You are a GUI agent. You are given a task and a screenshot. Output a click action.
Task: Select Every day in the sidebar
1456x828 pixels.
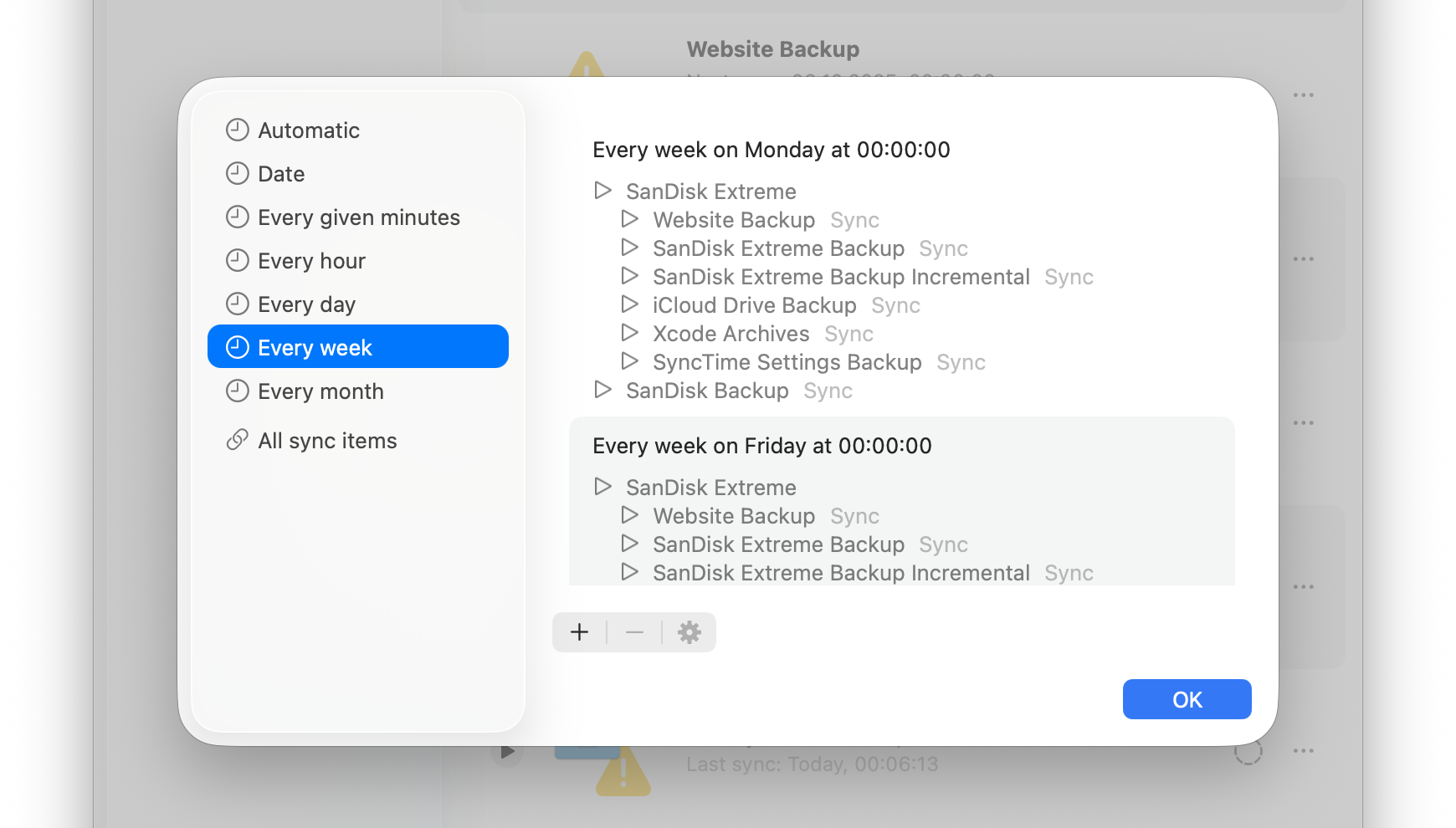[x=306, y=304]
